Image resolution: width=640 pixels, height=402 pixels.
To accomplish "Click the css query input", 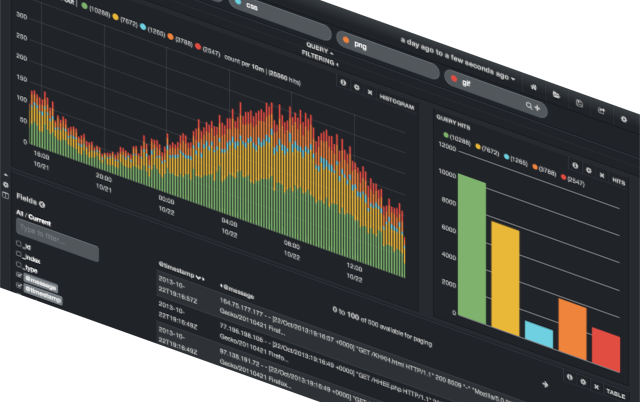I will 280,18.
